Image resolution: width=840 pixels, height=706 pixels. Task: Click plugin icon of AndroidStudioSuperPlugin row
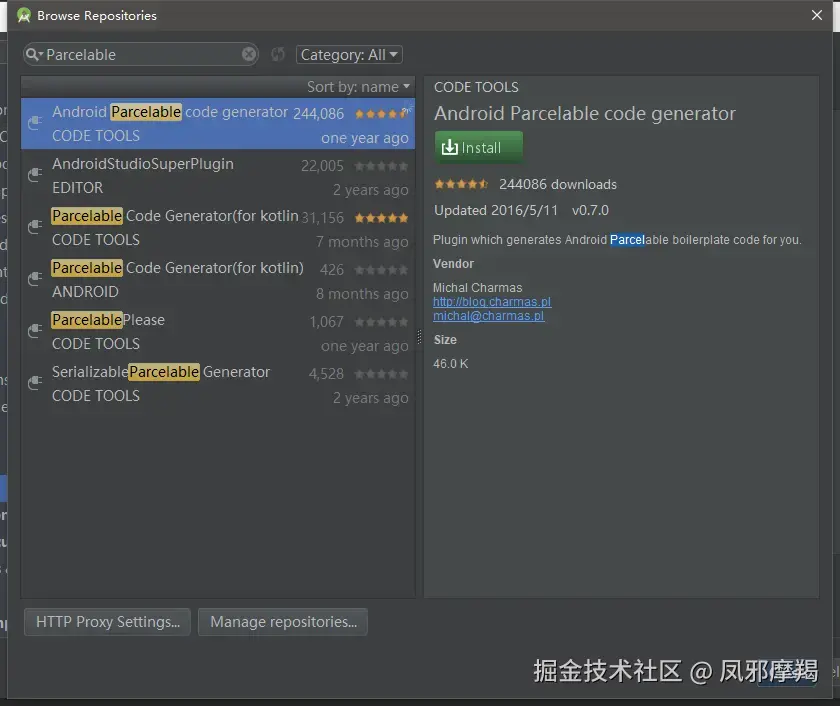[35, 175]
